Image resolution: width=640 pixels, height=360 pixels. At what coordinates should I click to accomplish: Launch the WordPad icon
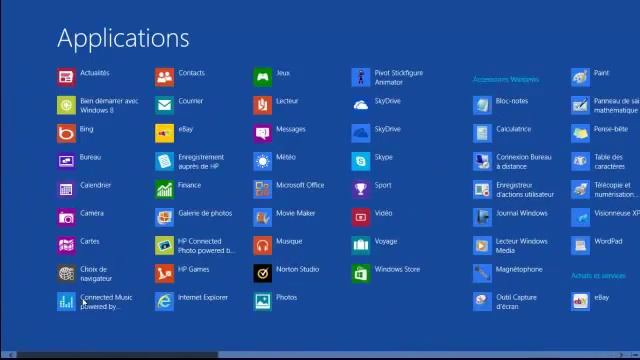click(580, 245)
